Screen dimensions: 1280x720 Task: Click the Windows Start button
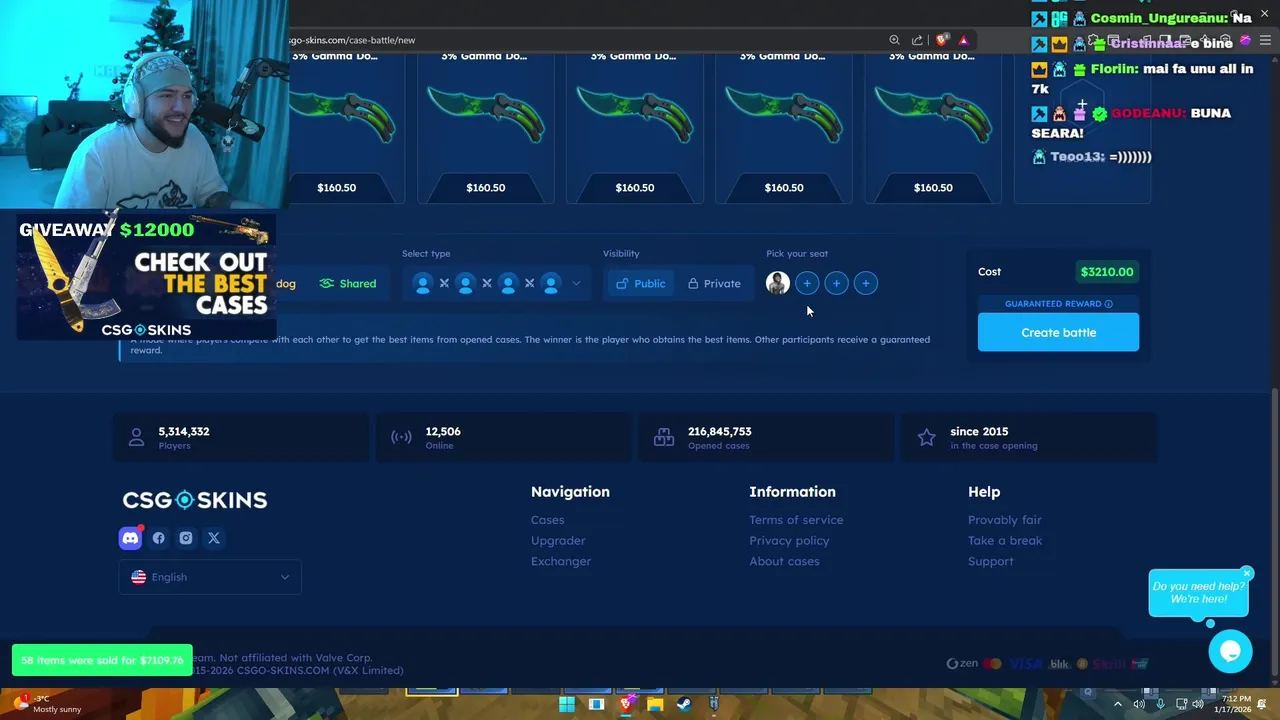click(x=567, y=704)
